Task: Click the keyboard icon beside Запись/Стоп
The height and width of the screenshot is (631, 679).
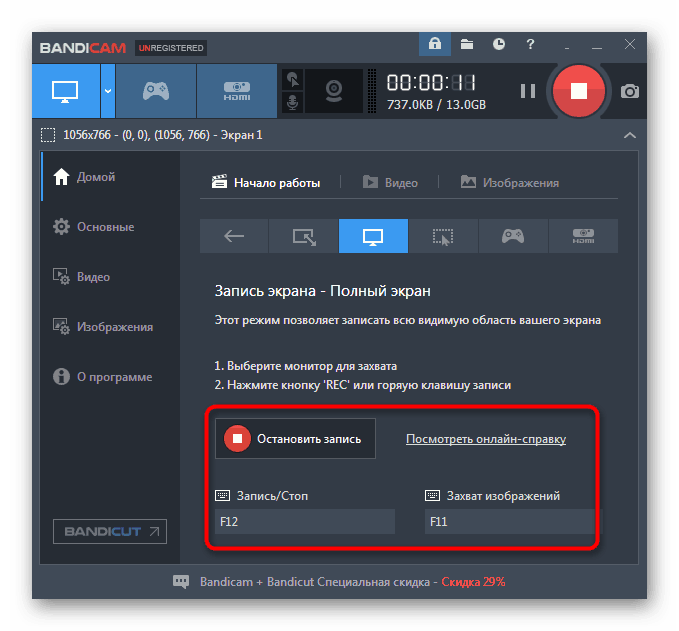Action: [x=223, y=495]
